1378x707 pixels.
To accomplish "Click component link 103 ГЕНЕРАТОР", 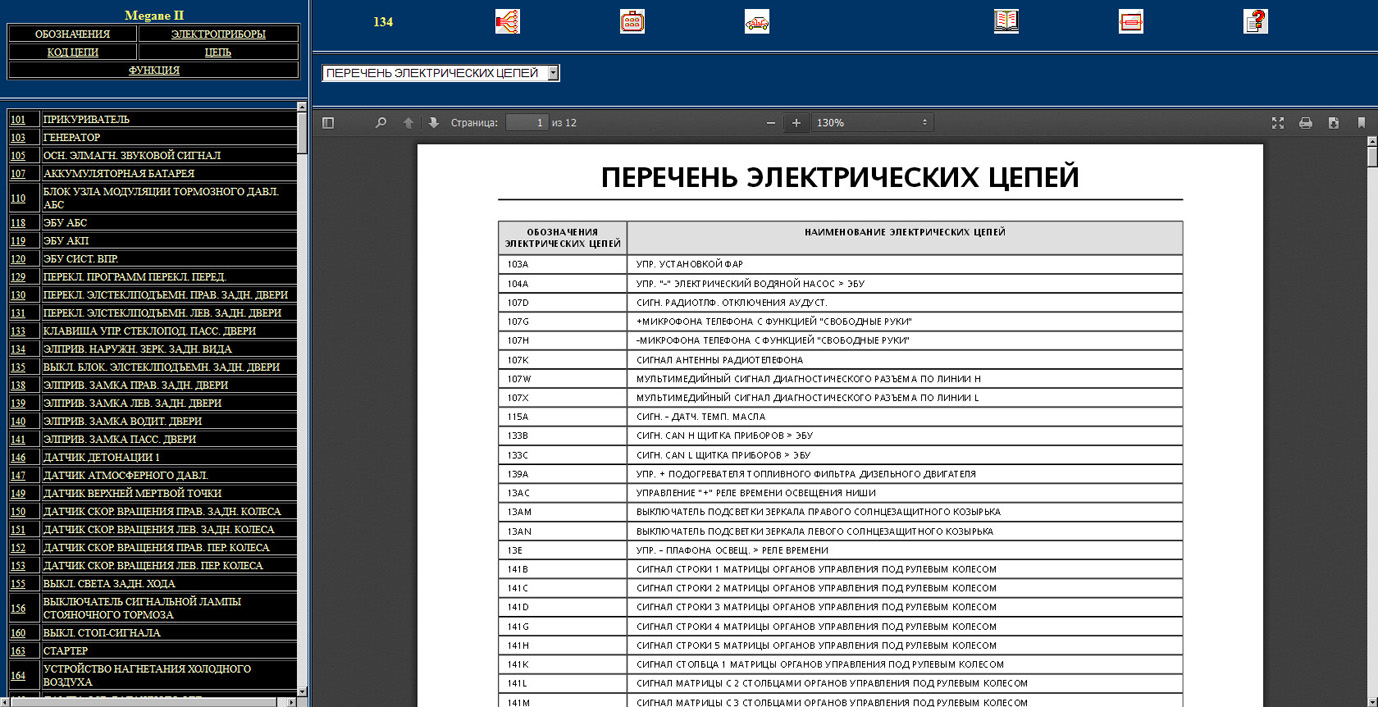I will tap(18, 137).
